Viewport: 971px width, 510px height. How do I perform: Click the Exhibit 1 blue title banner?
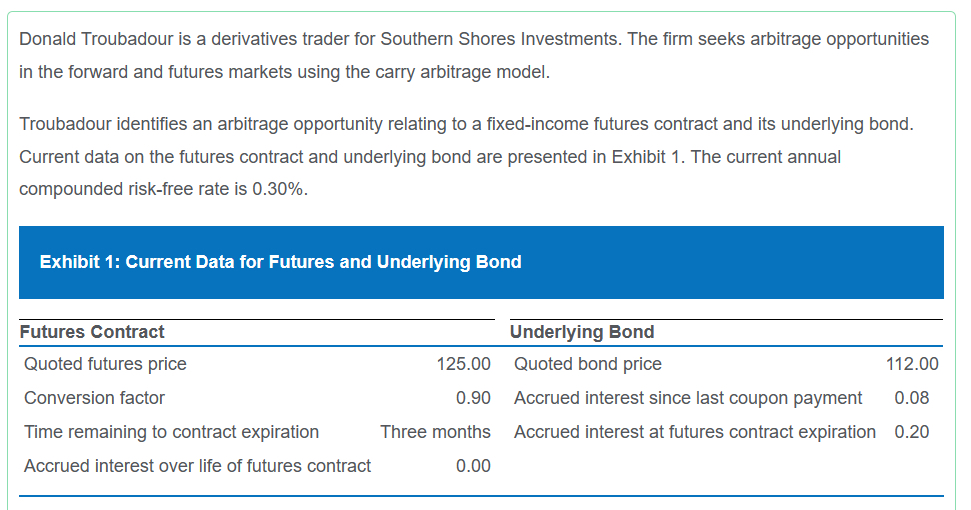coord(480,262)
